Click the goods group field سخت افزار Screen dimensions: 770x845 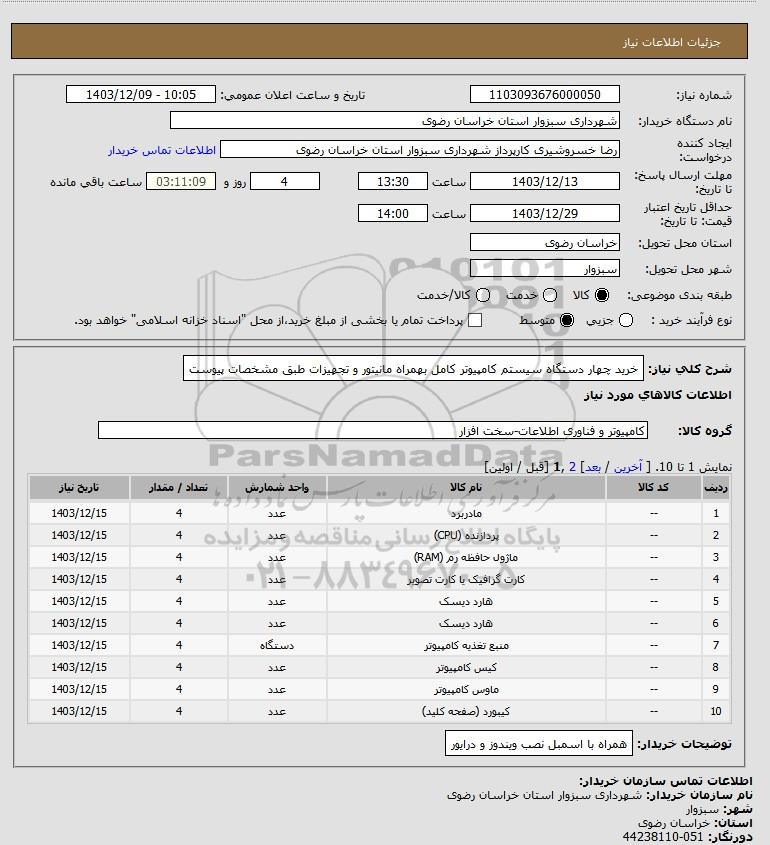pyautogui.click(x=373, y=430)
